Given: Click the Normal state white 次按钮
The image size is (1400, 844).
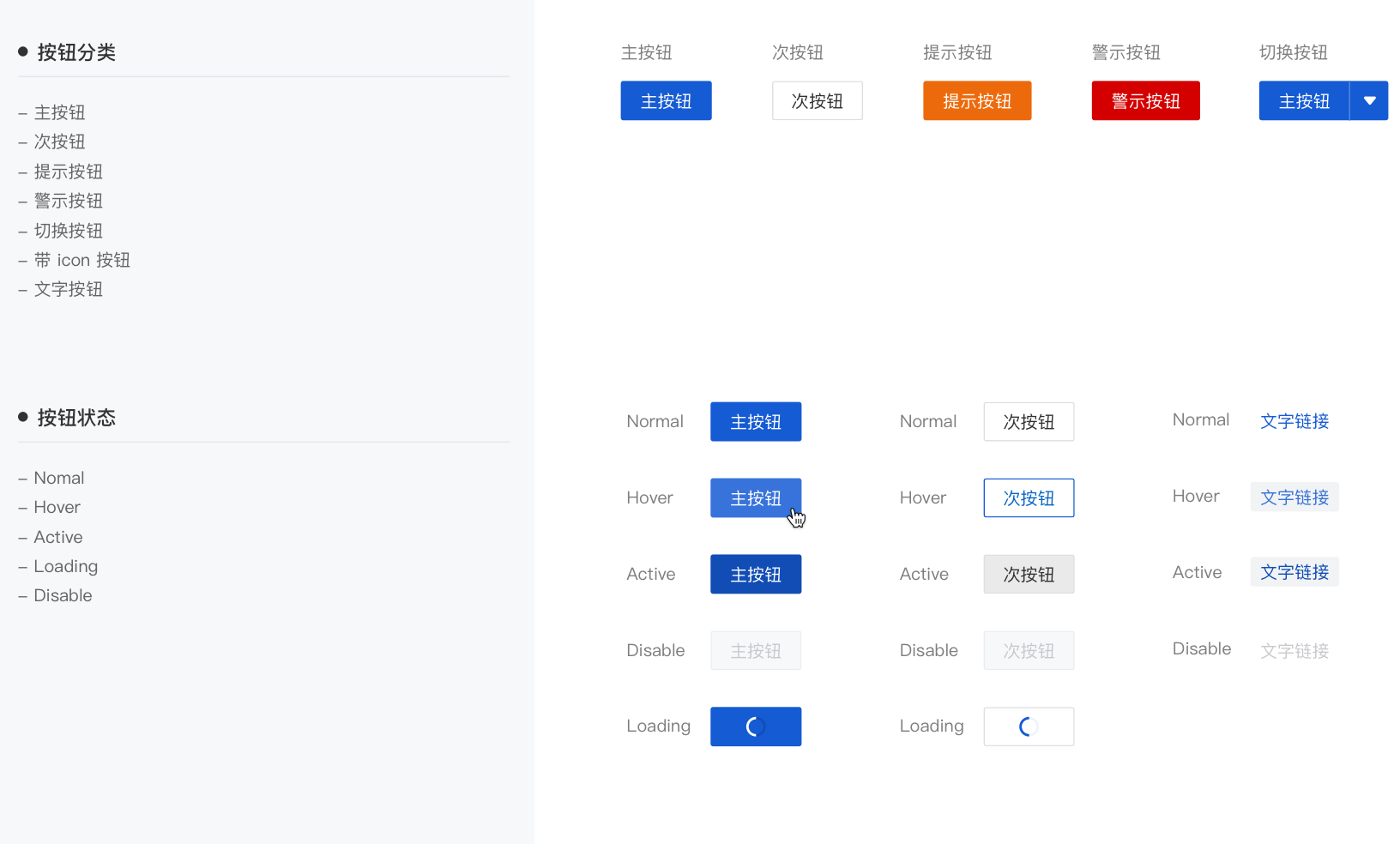Looking at the screenshot, I should click(x=1029, y=422).
